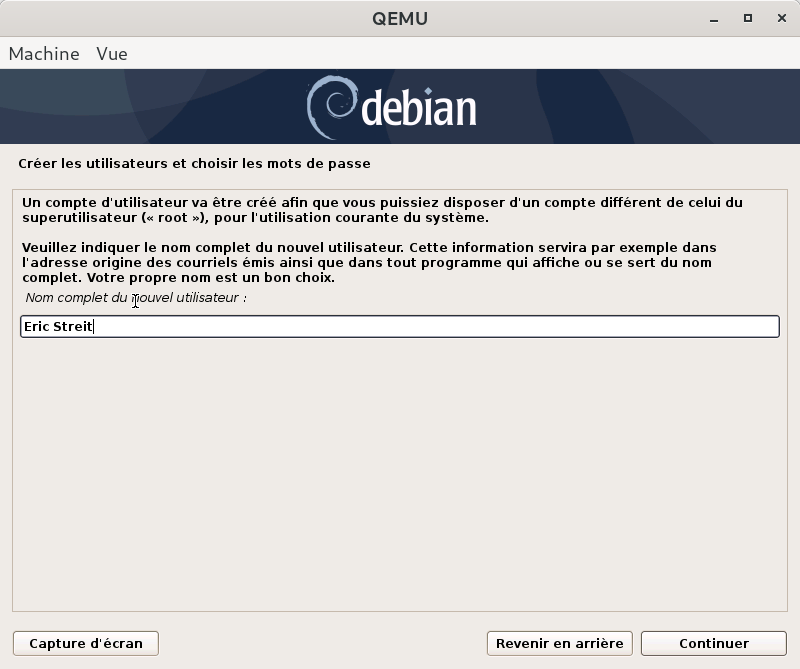This screenshot has width=800, height=669.
Task: Close the QEMU window
Action: pyautogui.click(x=781, y=18)
